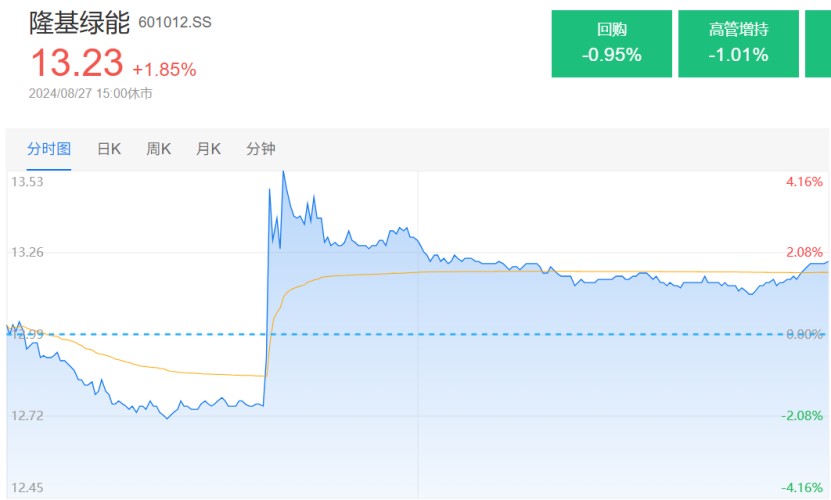Click the green -4.16% axis label
The image size is (831, 500).
click(802, 488)
